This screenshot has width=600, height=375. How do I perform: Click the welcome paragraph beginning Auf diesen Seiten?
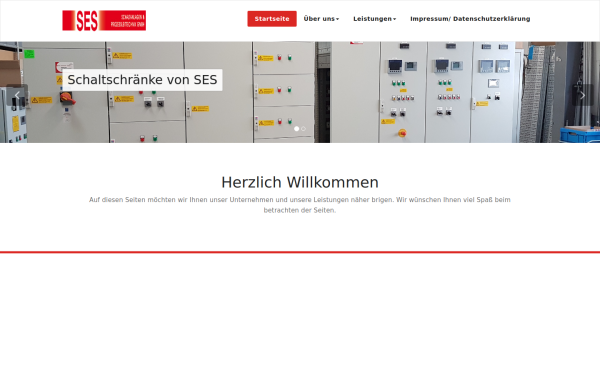click(300, 205)
